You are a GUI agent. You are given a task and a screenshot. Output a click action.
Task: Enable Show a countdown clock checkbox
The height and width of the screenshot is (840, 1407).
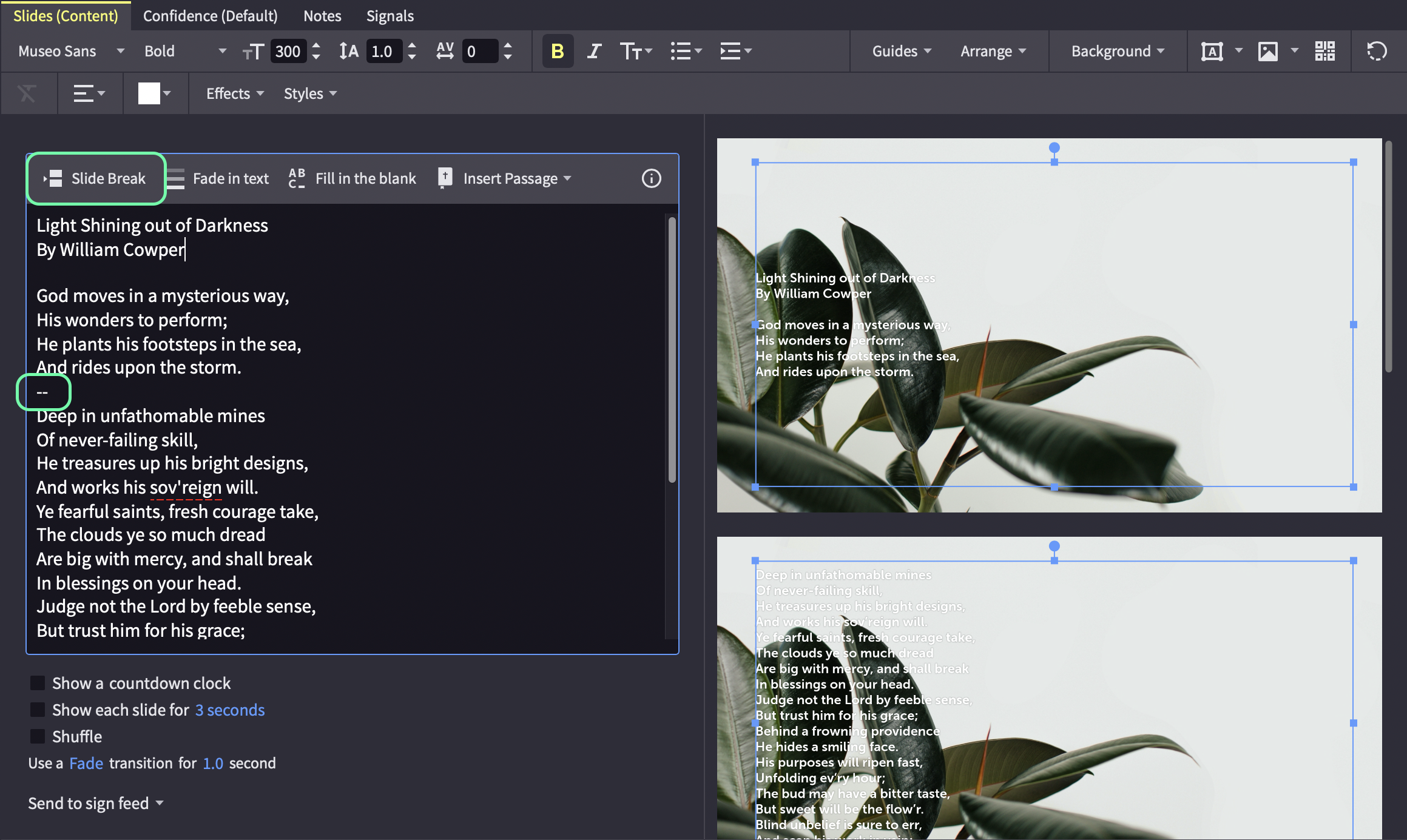click(x=38, y=683)
